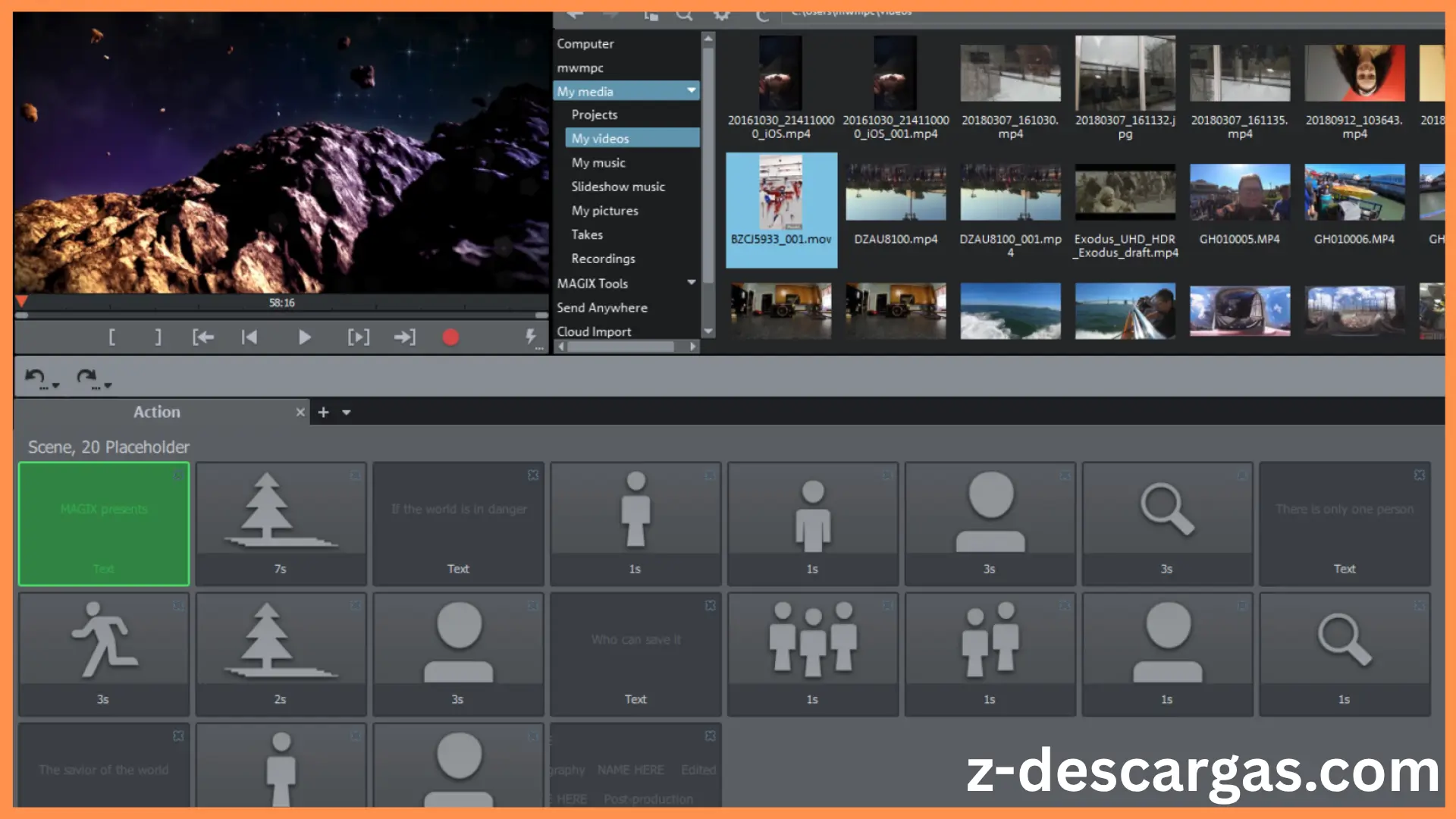Image resolution: width=1456 pixels, height=819 pixels.
Task: Select the 7s tree landscape placeholder
Action: [281, 523]
